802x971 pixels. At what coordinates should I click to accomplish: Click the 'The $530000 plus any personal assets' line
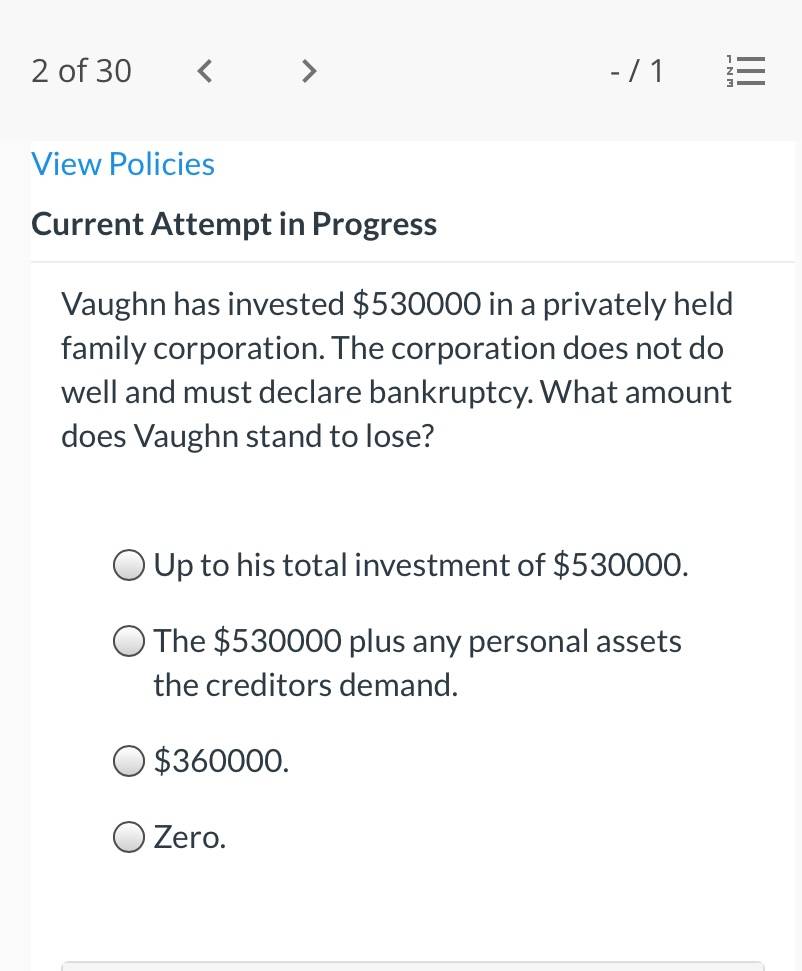tap(417, 641)
